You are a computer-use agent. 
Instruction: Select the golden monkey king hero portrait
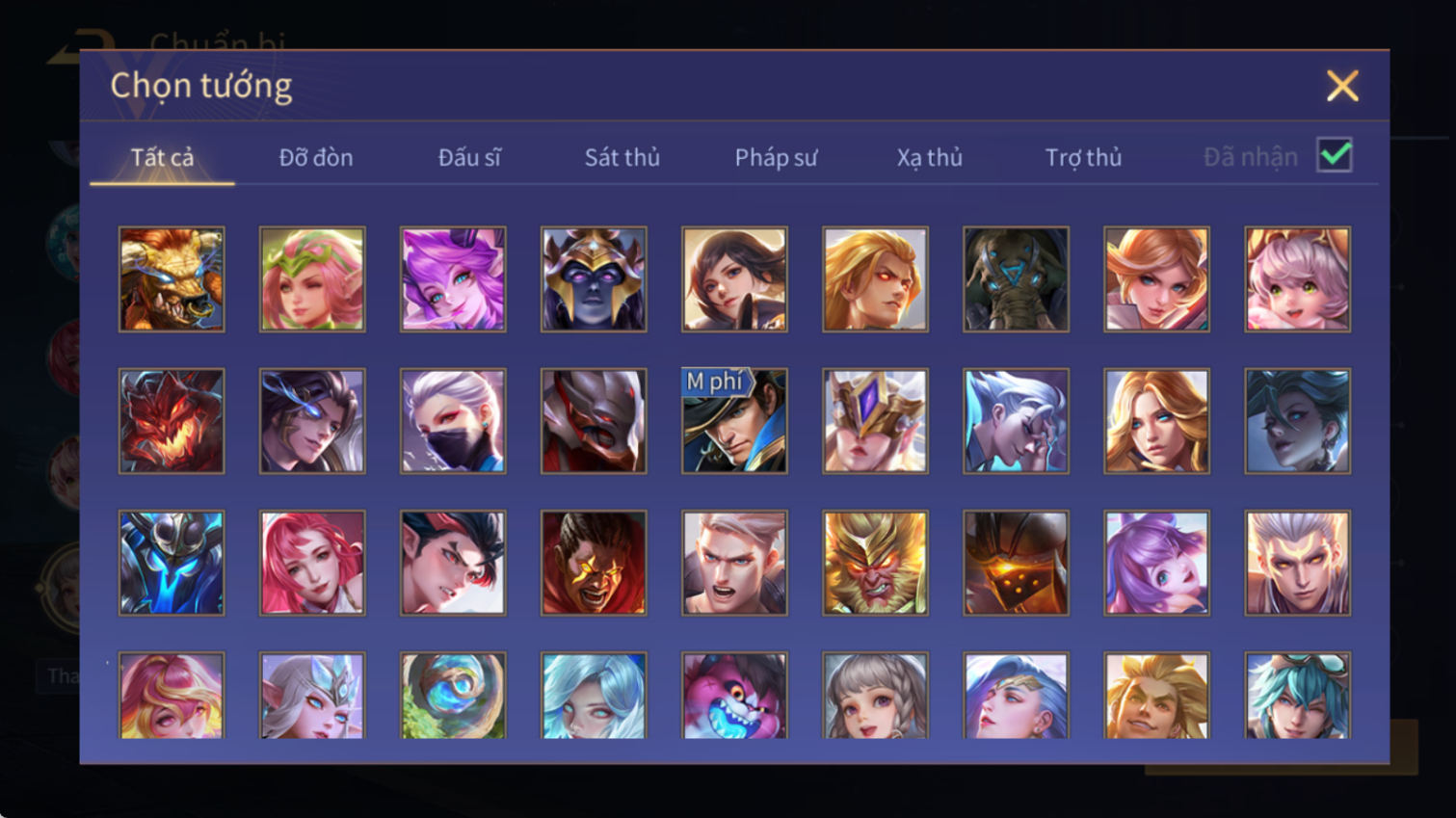point(875,563)
